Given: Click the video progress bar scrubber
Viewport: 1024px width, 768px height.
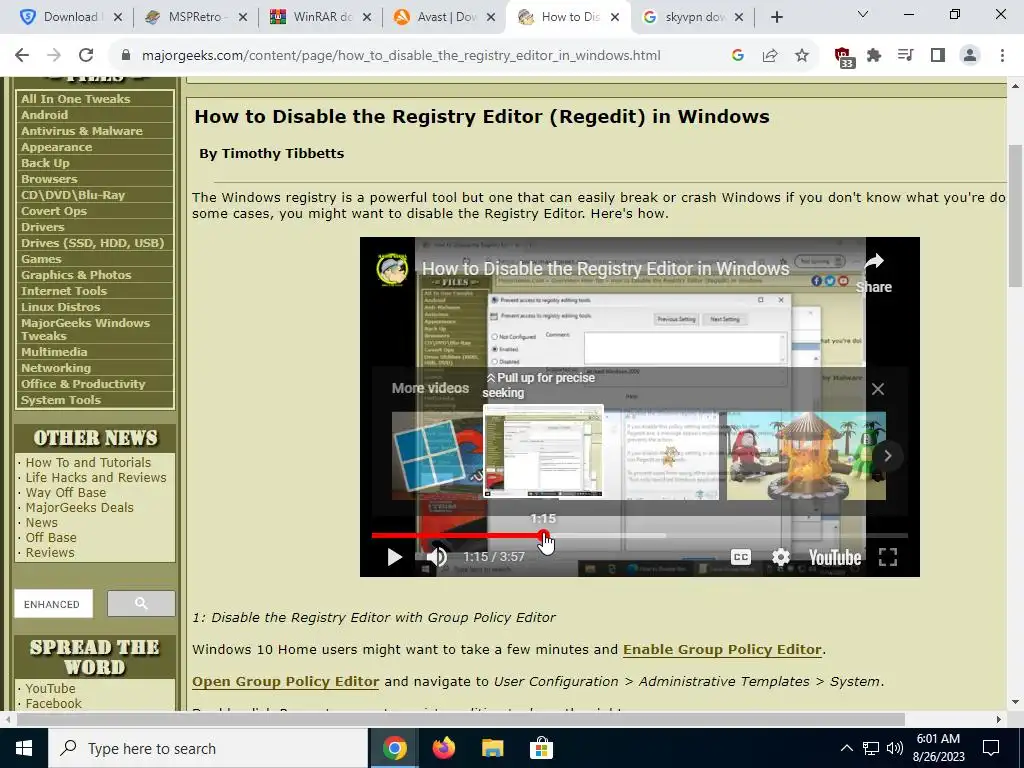Looking at the screenshot, I should point(543,536).
